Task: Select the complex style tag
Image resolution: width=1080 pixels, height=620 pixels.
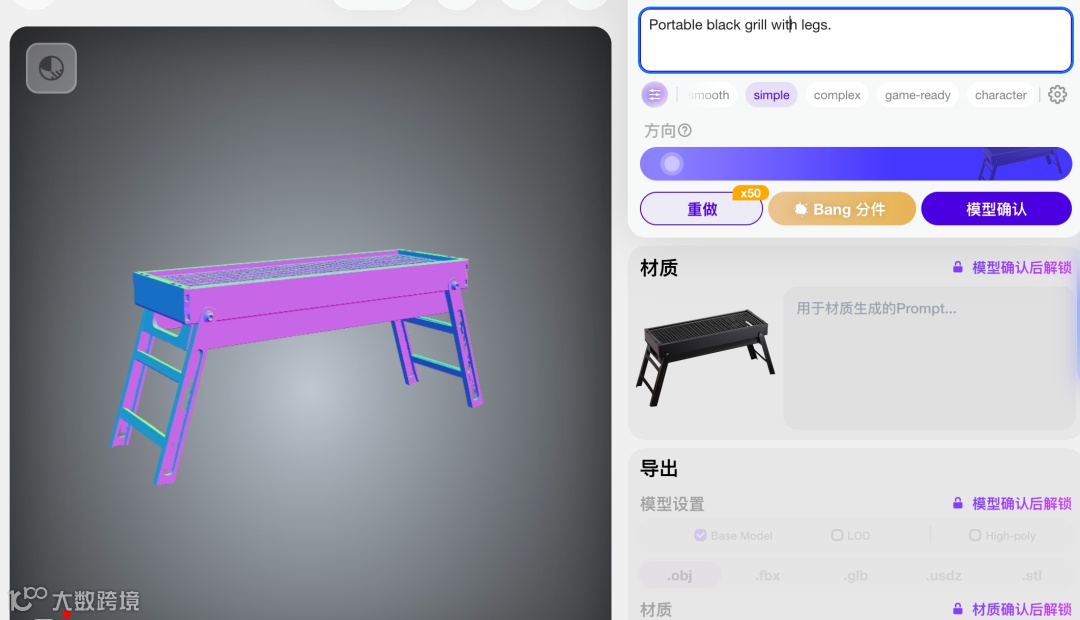Action: point(837,95)
